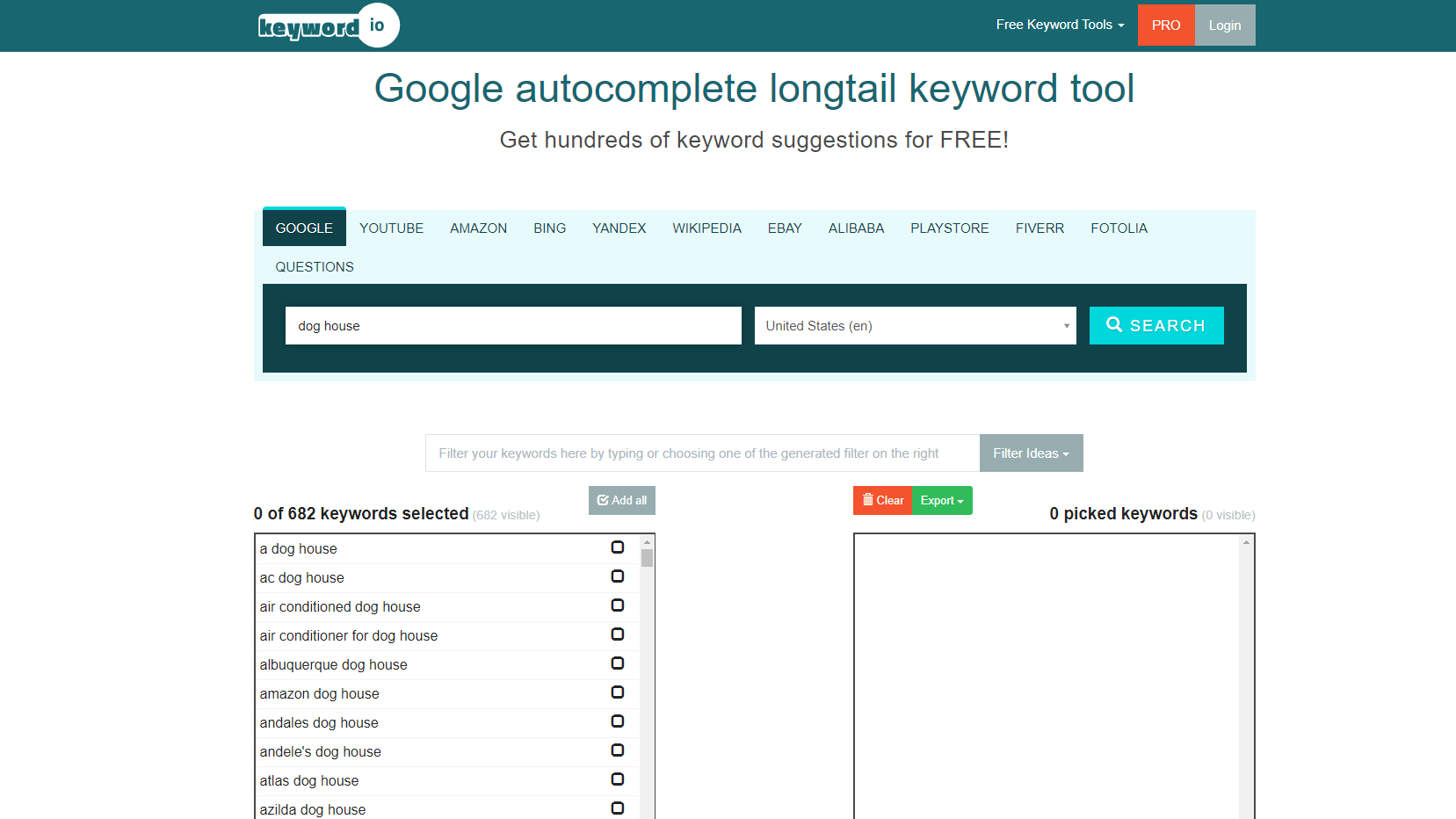Click 'atlas dog house' keyword text
1456x819 pixels.
308,780
